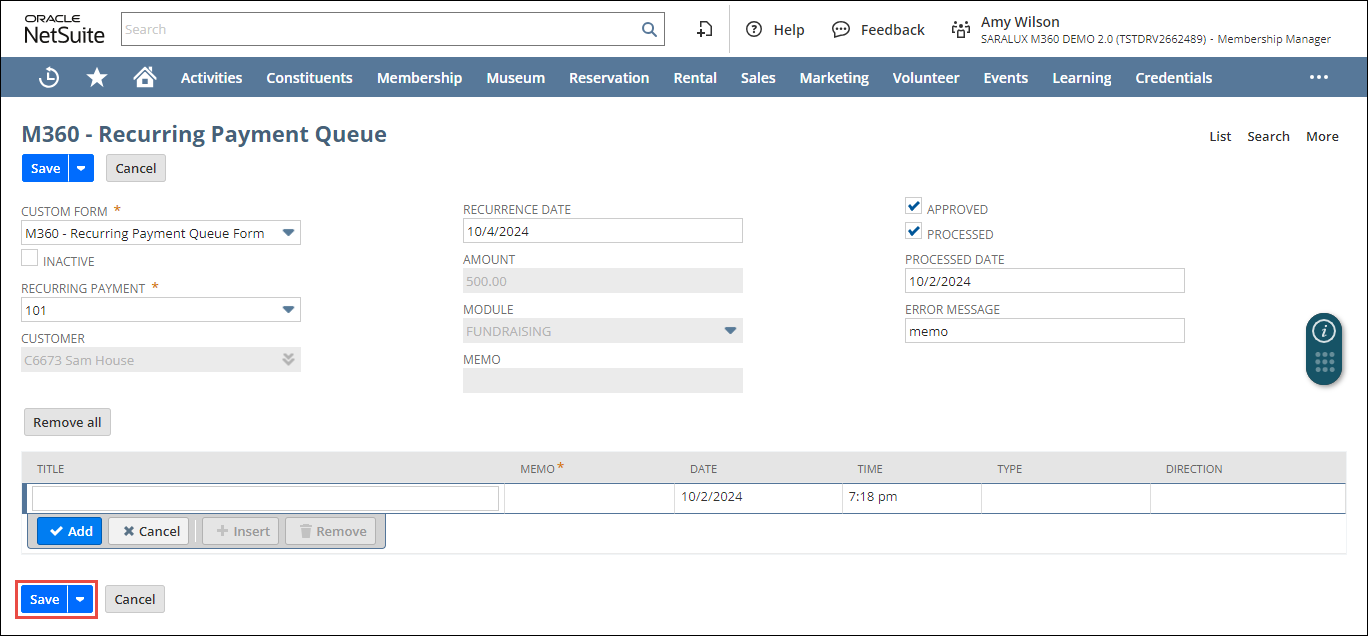
Task: Open the Events menu
Action: tap(1005, 77)
